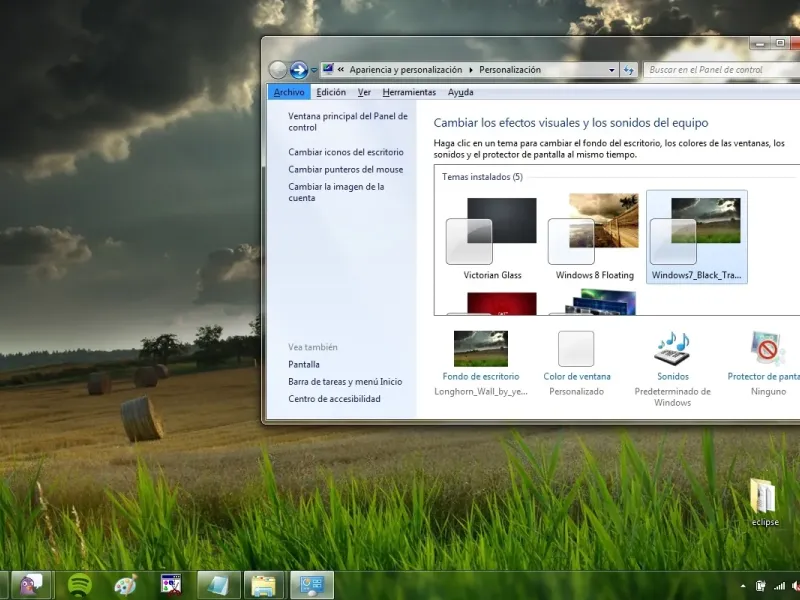
Task: Click the Control Panel address bar icon
Action: tap(328, 69)
